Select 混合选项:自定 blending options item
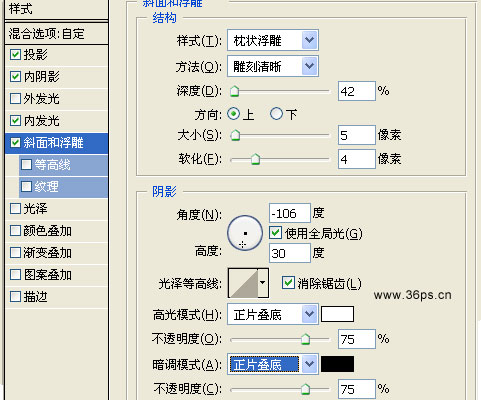The image size is (481, 400). pyautogui.click(x=57, y=33)
